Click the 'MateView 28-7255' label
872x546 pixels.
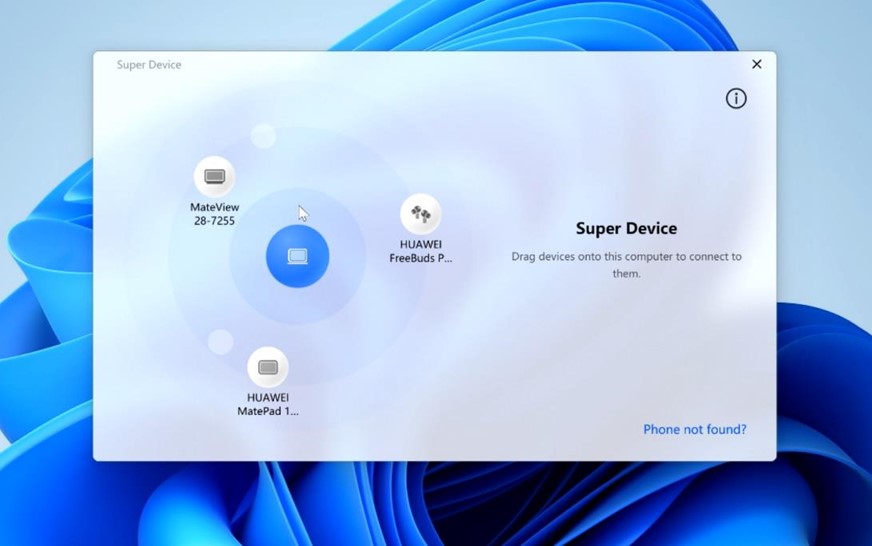tap(215, 214)
